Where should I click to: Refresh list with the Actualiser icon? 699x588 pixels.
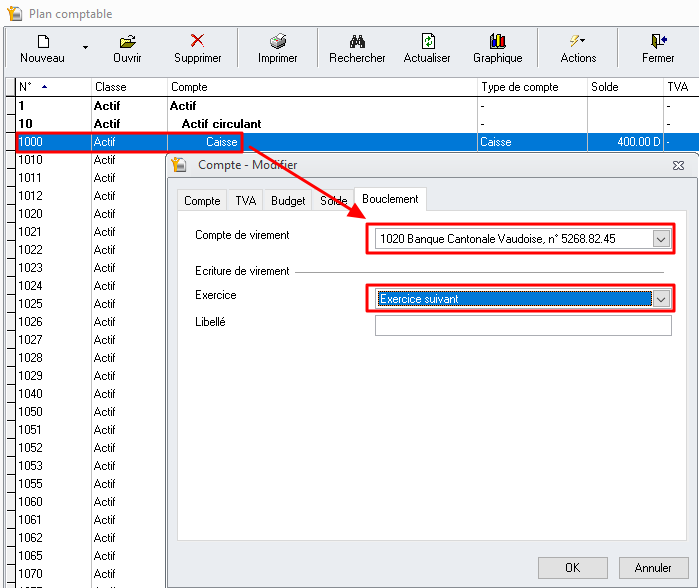click(x=427, y=42)
